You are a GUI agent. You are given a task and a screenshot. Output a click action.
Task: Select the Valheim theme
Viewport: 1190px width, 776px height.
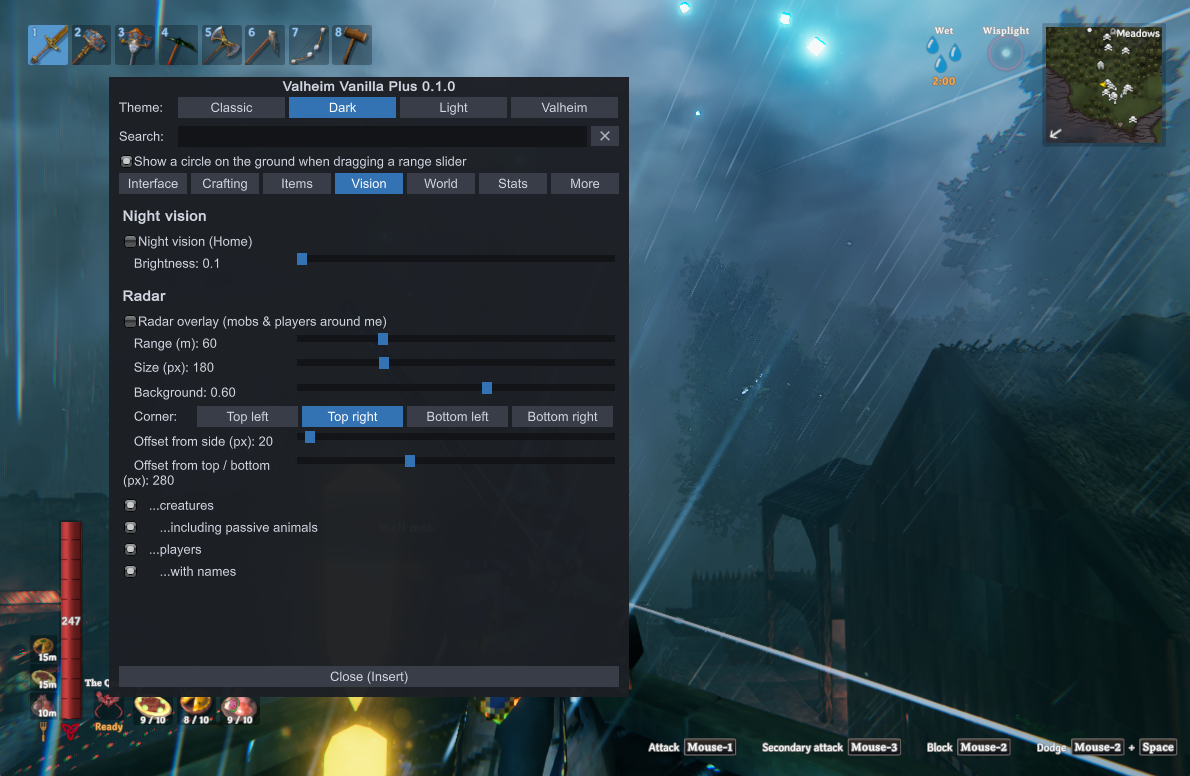tap(564, 108)
